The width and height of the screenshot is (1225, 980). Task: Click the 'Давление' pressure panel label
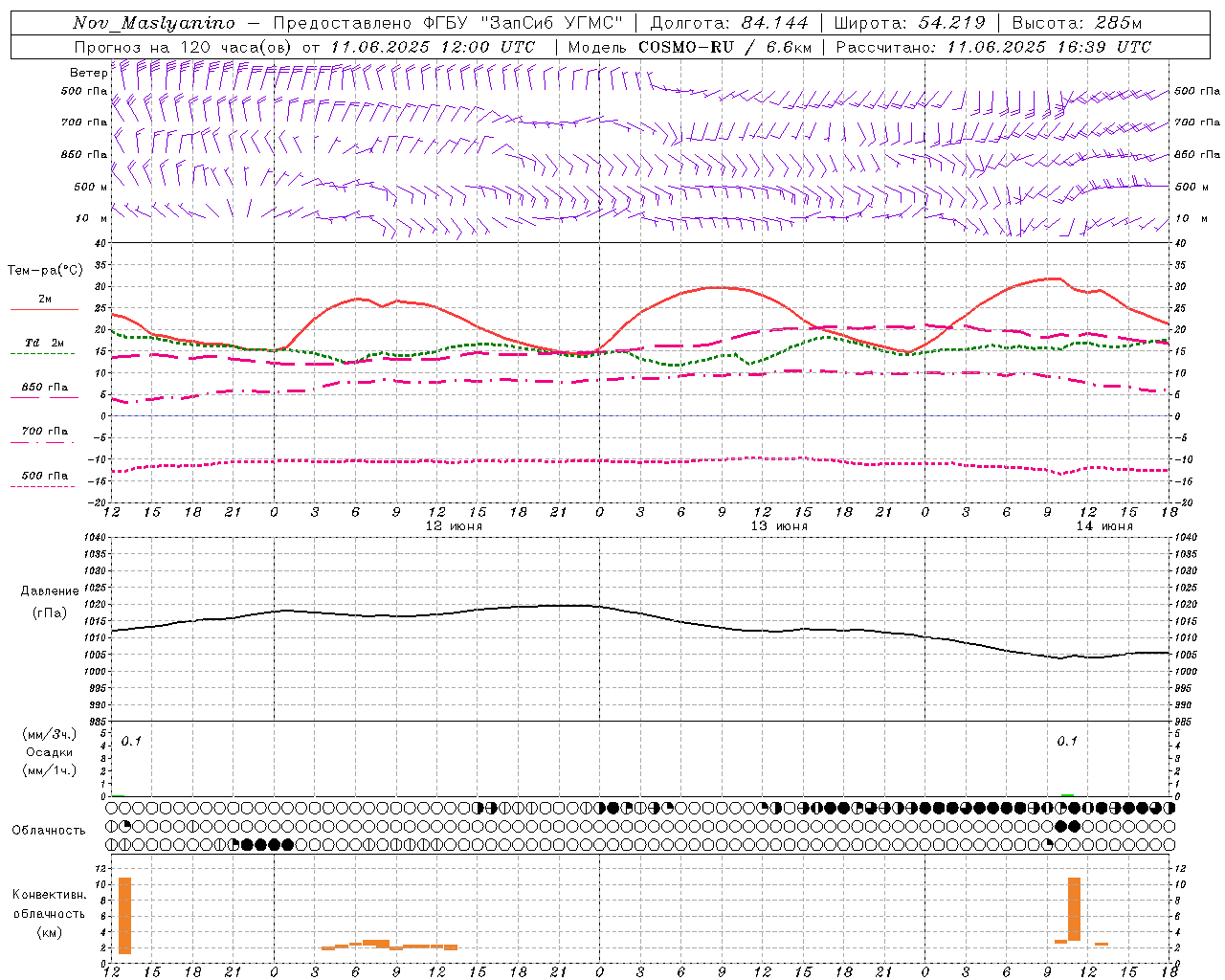point(50,591)
